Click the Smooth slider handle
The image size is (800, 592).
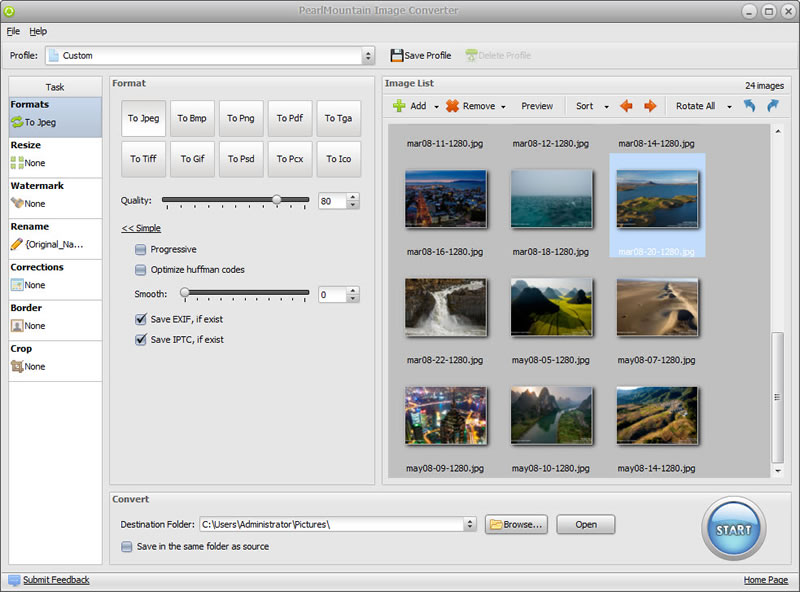click(x=185, y=292)
